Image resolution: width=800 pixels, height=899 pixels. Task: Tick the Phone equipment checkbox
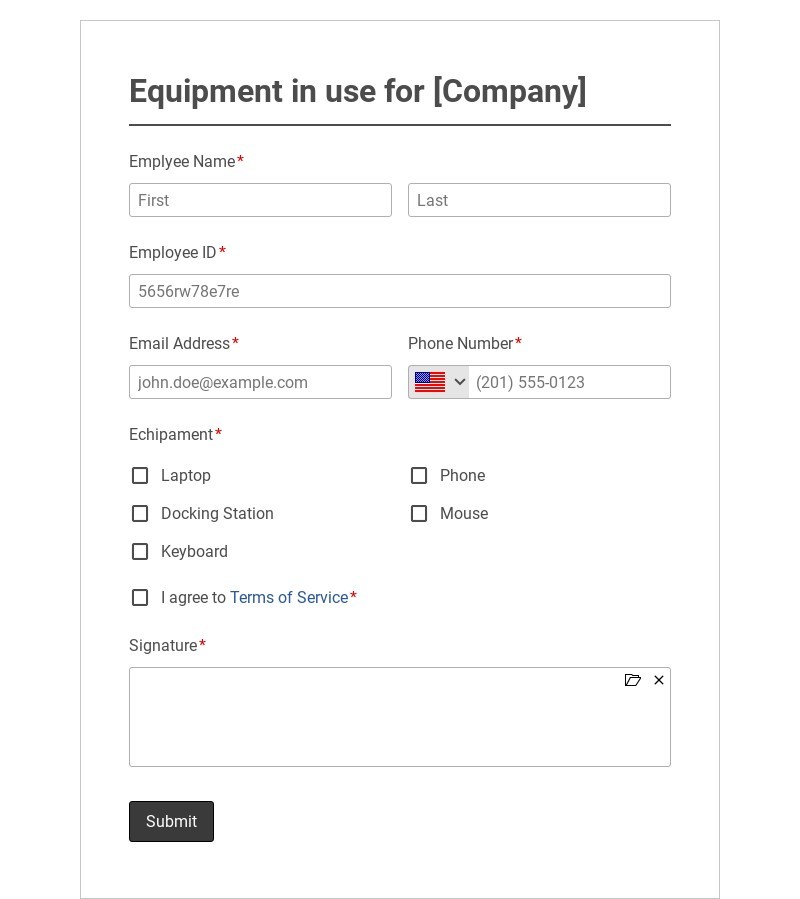pos(419,476)
